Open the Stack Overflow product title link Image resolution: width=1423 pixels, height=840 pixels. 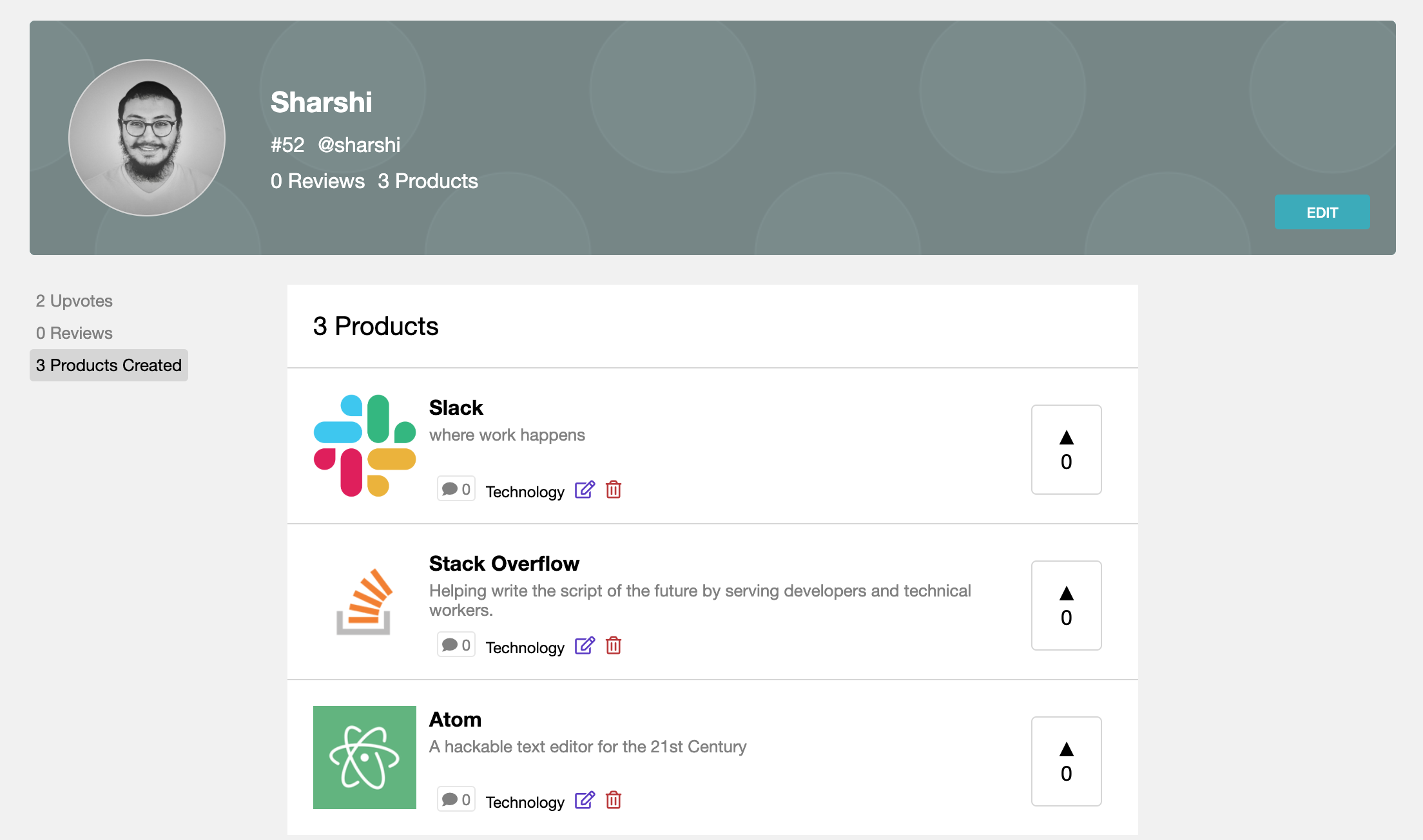[504, 564]
